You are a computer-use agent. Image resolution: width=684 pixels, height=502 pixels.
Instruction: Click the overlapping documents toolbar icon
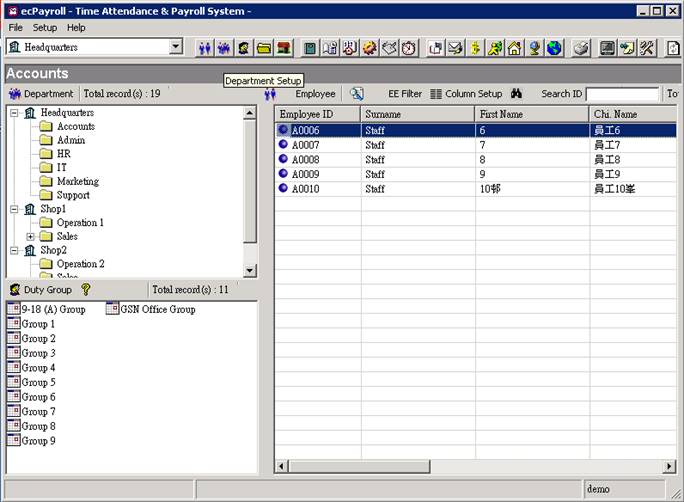coord(435,48)
